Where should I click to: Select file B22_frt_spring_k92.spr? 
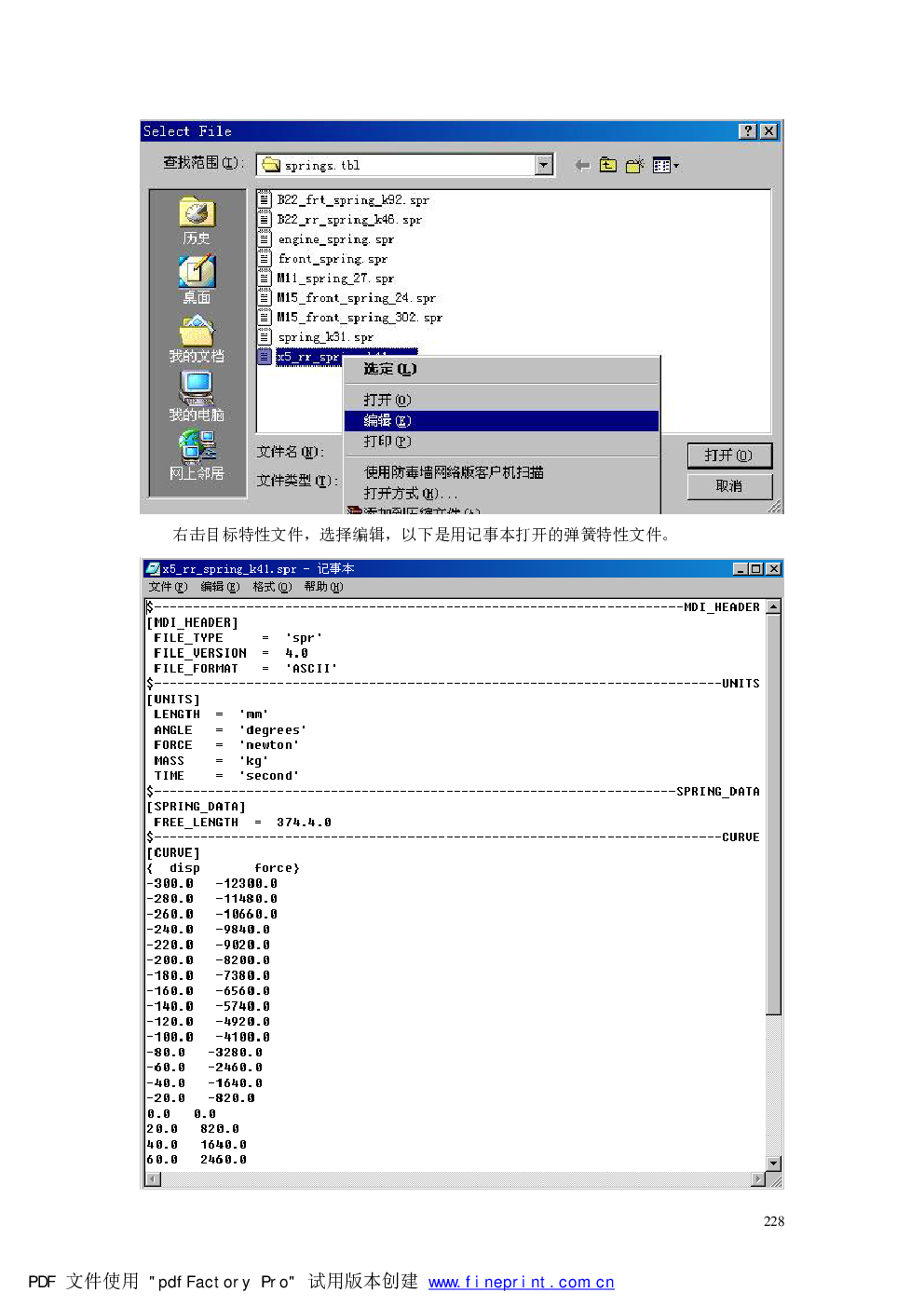coord(344,199)
